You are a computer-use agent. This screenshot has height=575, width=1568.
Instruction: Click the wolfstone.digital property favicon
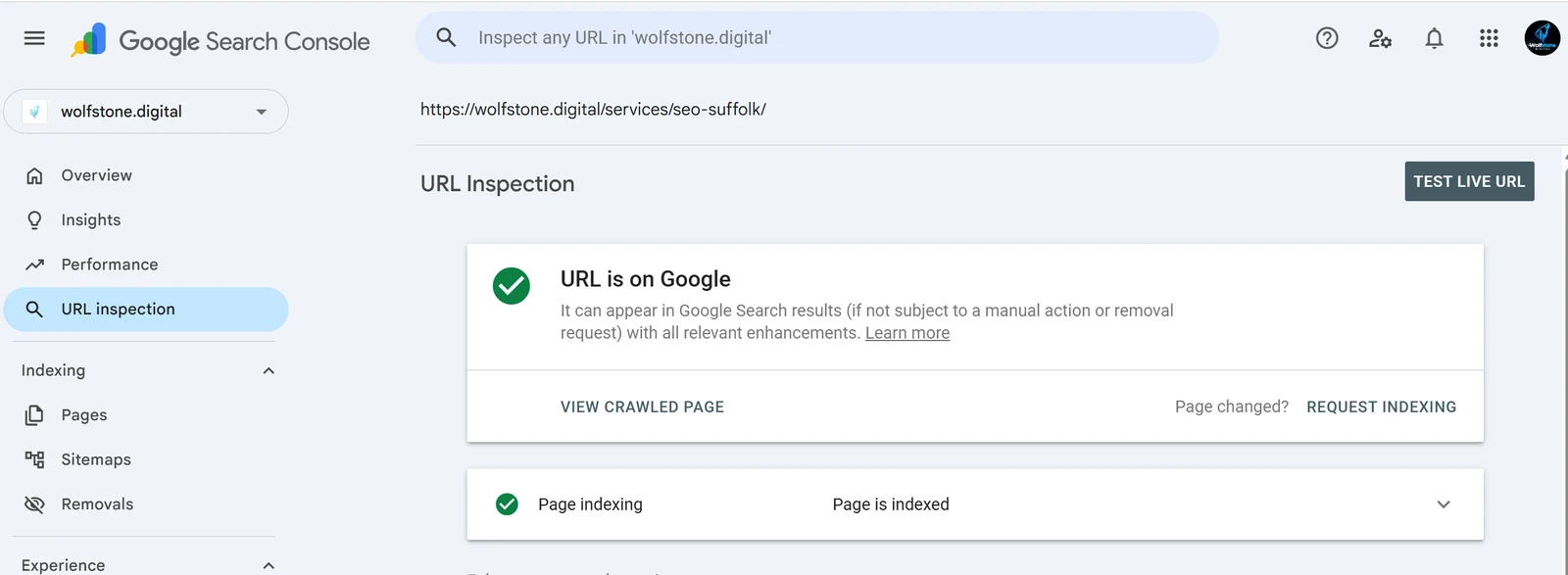34,112
